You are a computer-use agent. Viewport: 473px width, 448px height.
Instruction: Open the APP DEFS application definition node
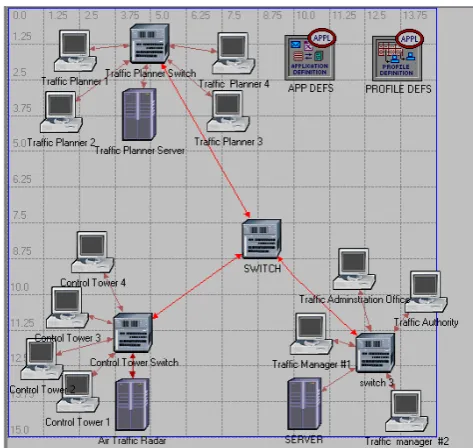[x=310, y=55]
